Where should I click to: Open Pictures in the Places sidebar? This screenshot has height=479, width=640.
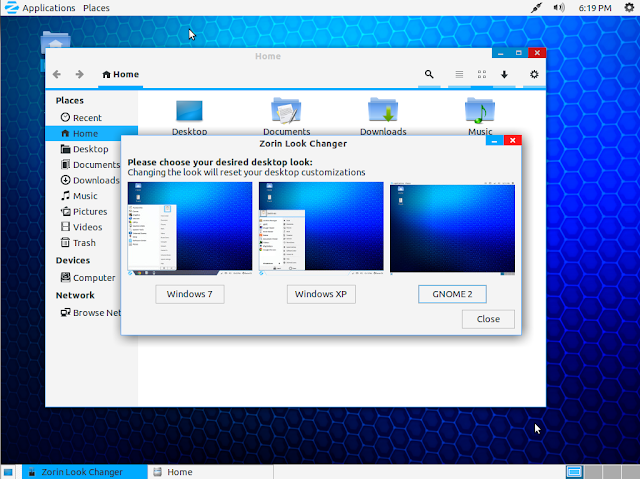point(84,211)
